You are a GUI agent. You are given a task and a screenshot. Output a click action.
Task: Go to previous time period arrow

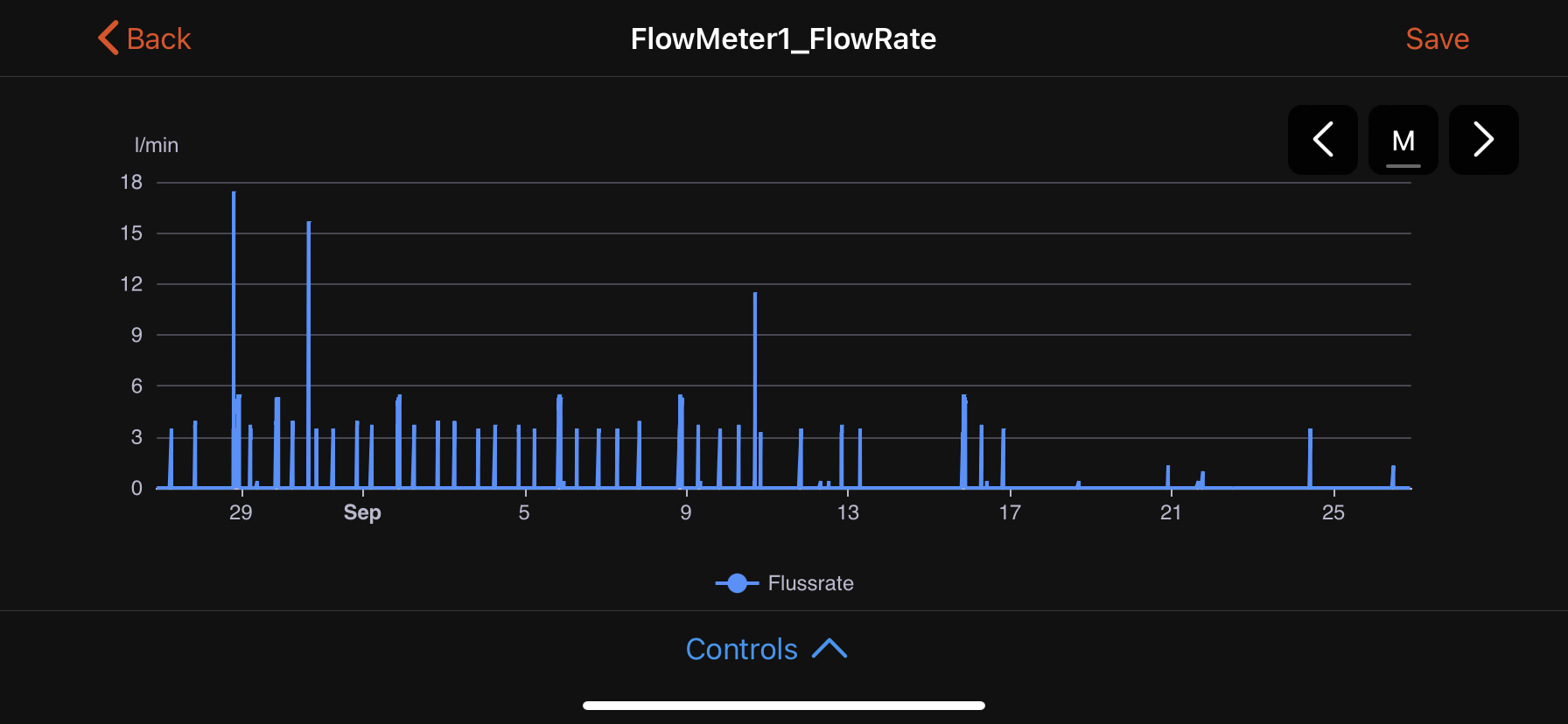click(x=1322, y=140)
